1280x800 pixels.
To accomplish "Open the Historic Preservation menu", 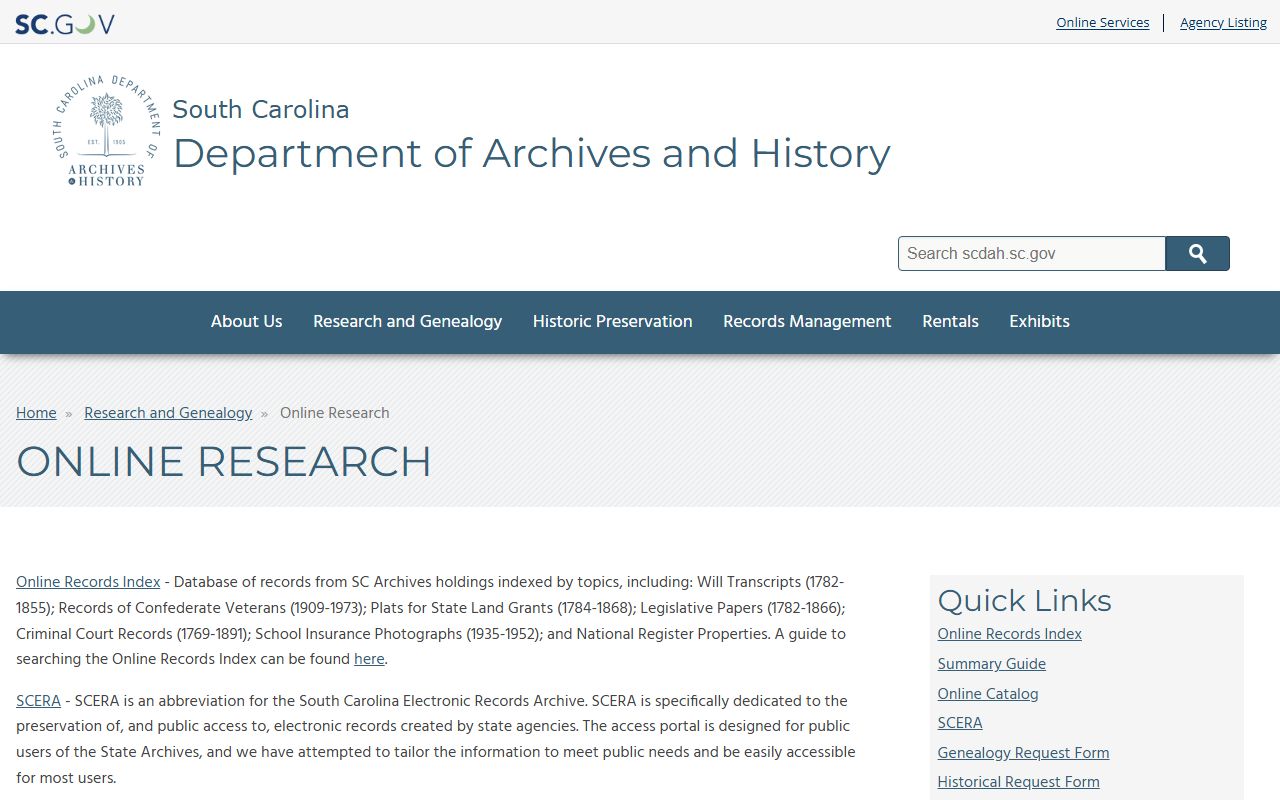I will click(x=613, y=321).
